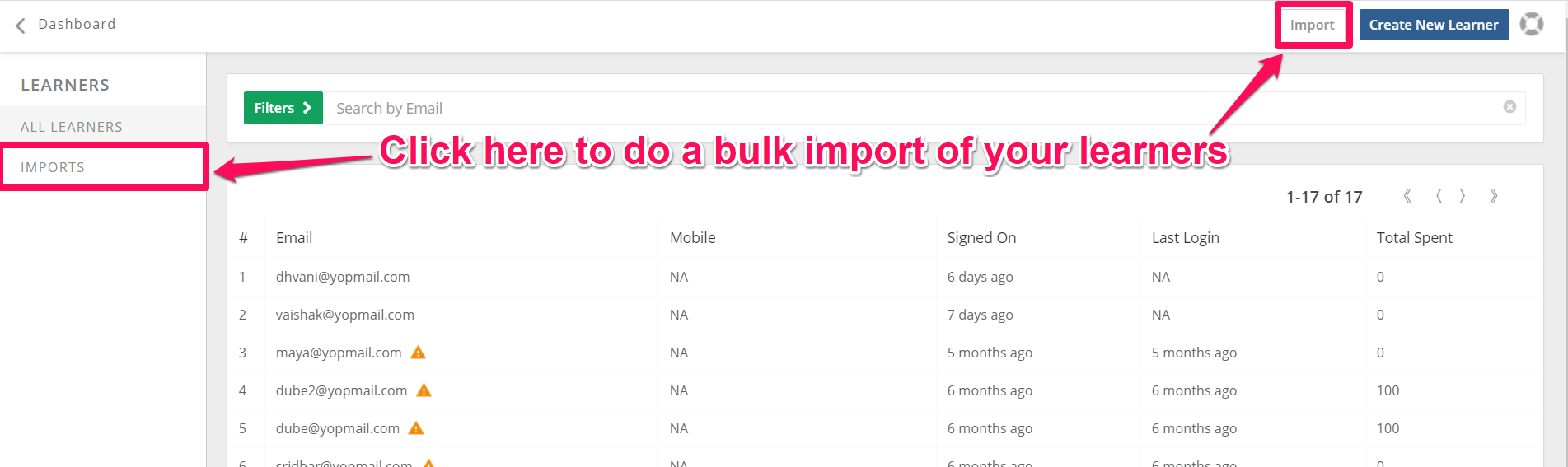The width and height of the screenshot is (1568, 467).
Task: Click the back arrow beside Dashboard
Action: point(21,26)
